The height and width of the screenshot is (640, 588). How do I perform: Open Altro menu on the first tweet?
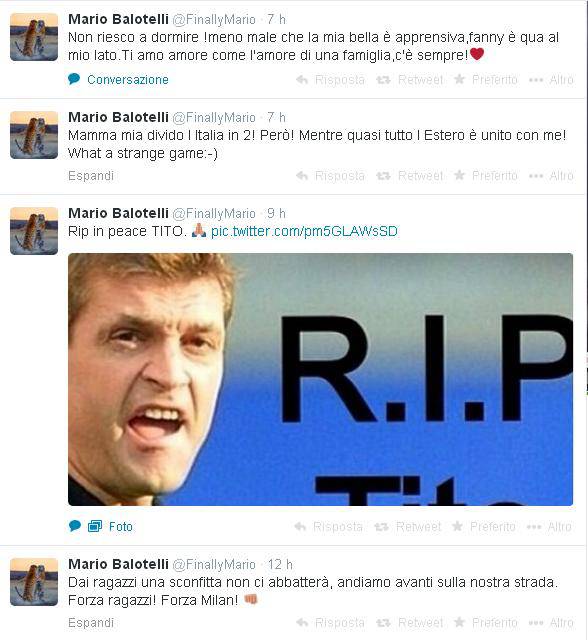pos(551,80)
